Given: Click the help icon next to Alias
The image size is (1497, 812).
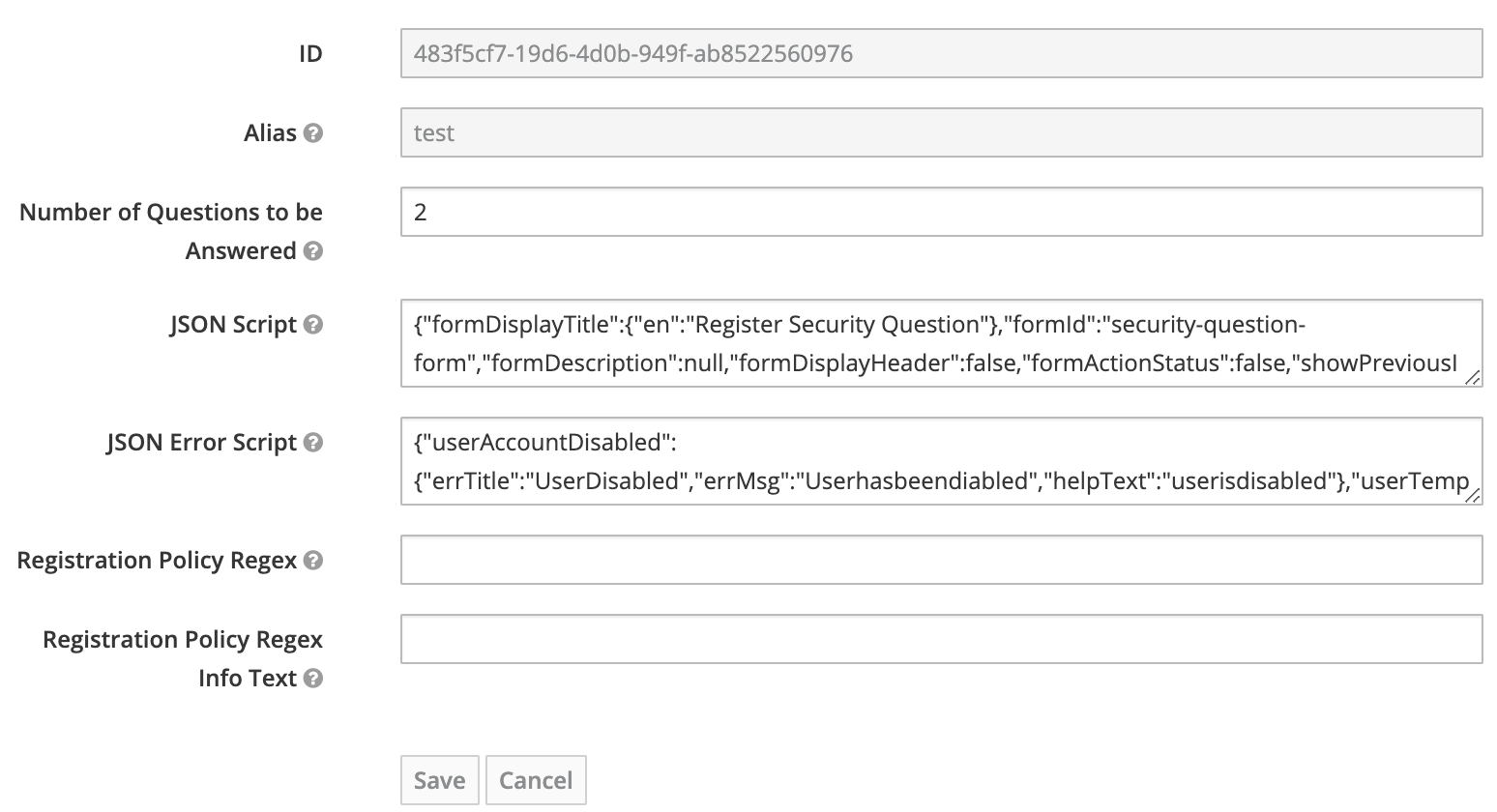Looking at the screenshot, I should pos(313,133).
